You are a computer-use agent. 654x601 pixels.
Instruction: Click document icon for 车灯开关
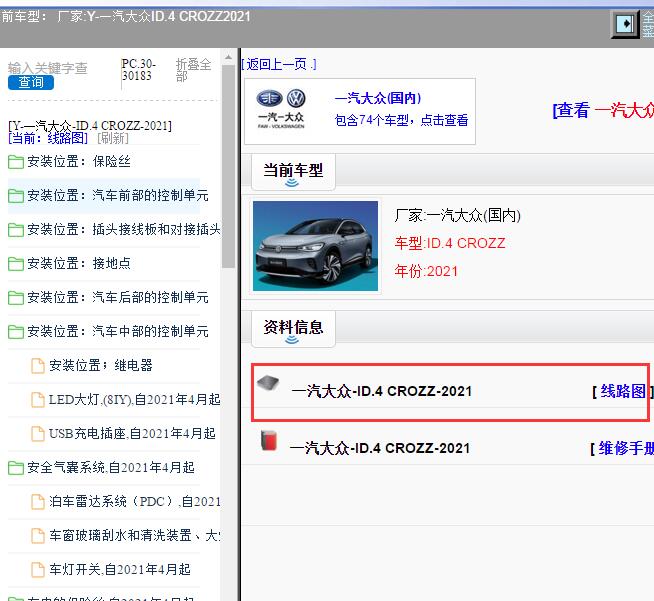click(38, 570)
